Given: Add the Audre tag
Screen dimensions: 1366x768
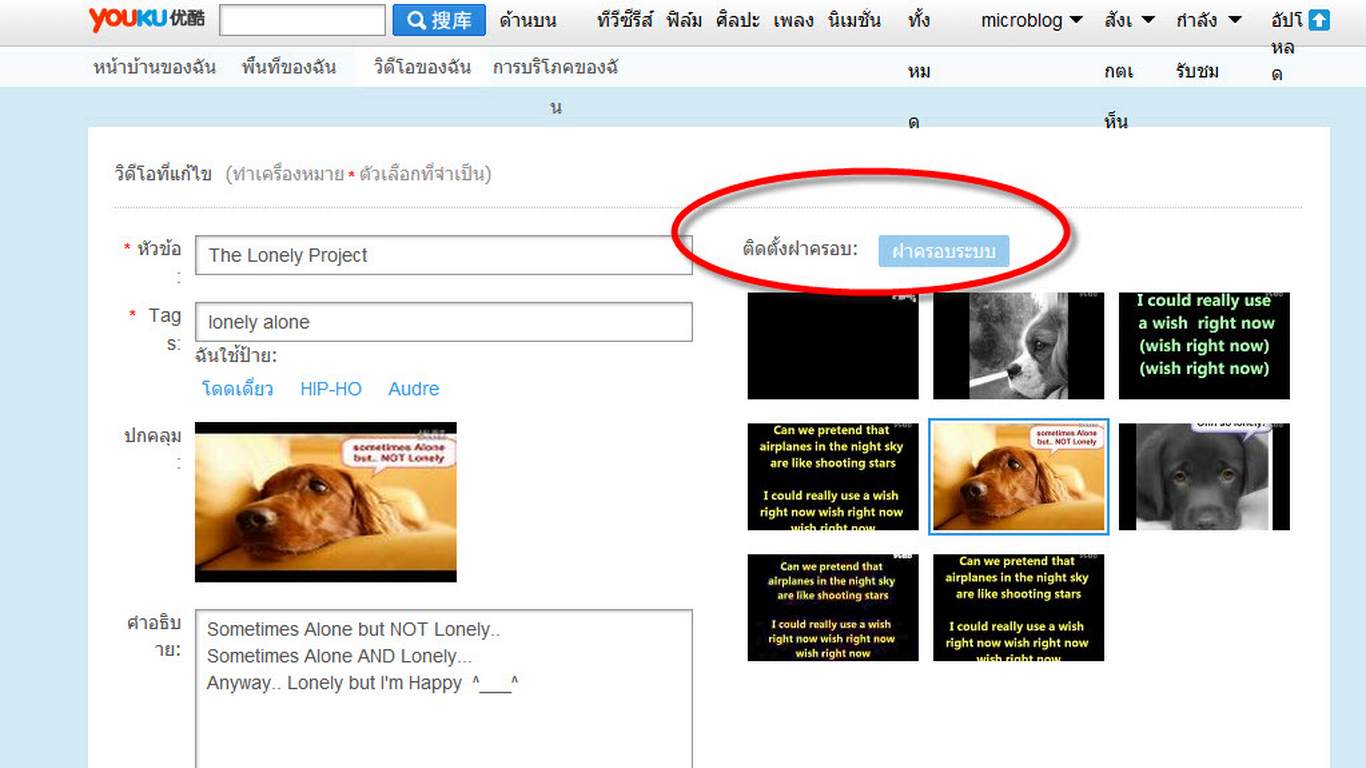Looking at the screenshot, I should 414,389.
